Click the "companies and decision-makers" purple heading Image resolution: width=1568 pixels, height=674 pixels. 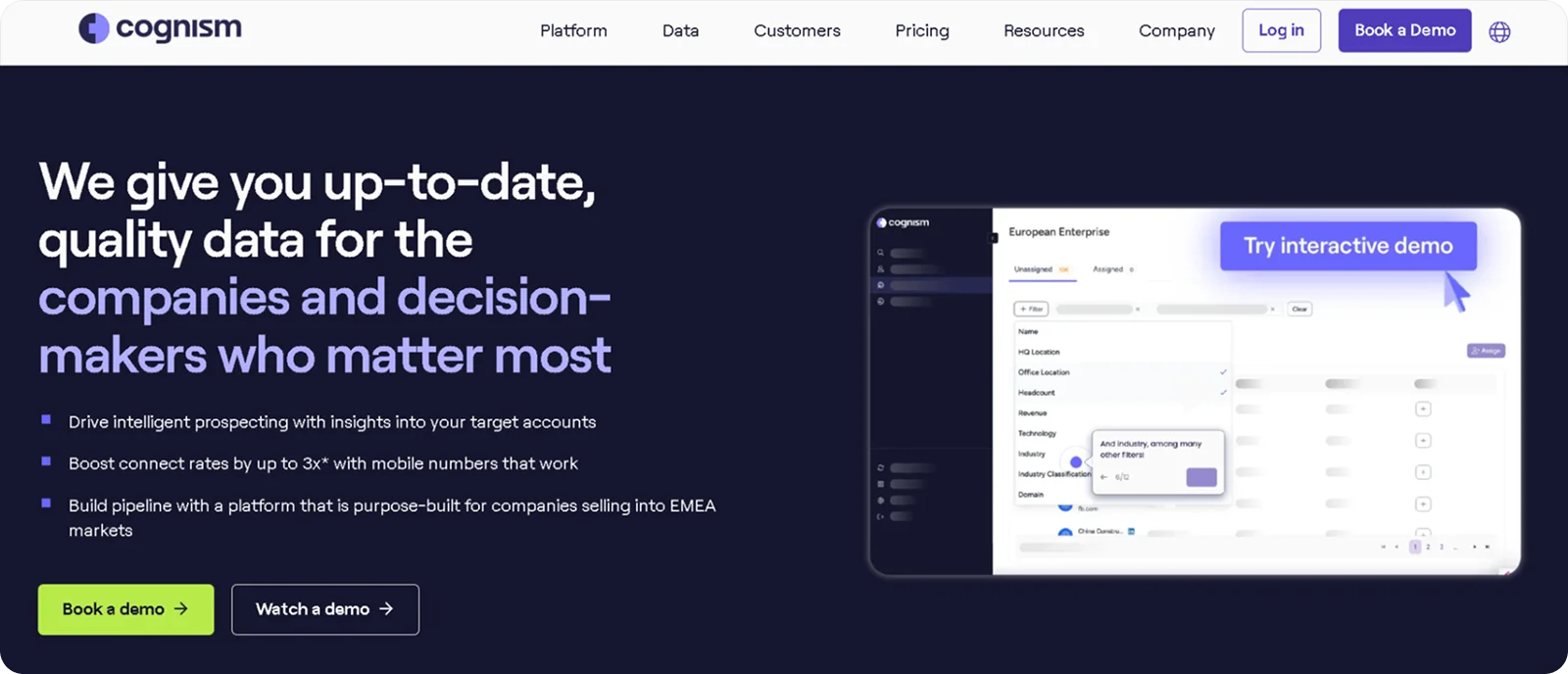[x=324, y=326]
